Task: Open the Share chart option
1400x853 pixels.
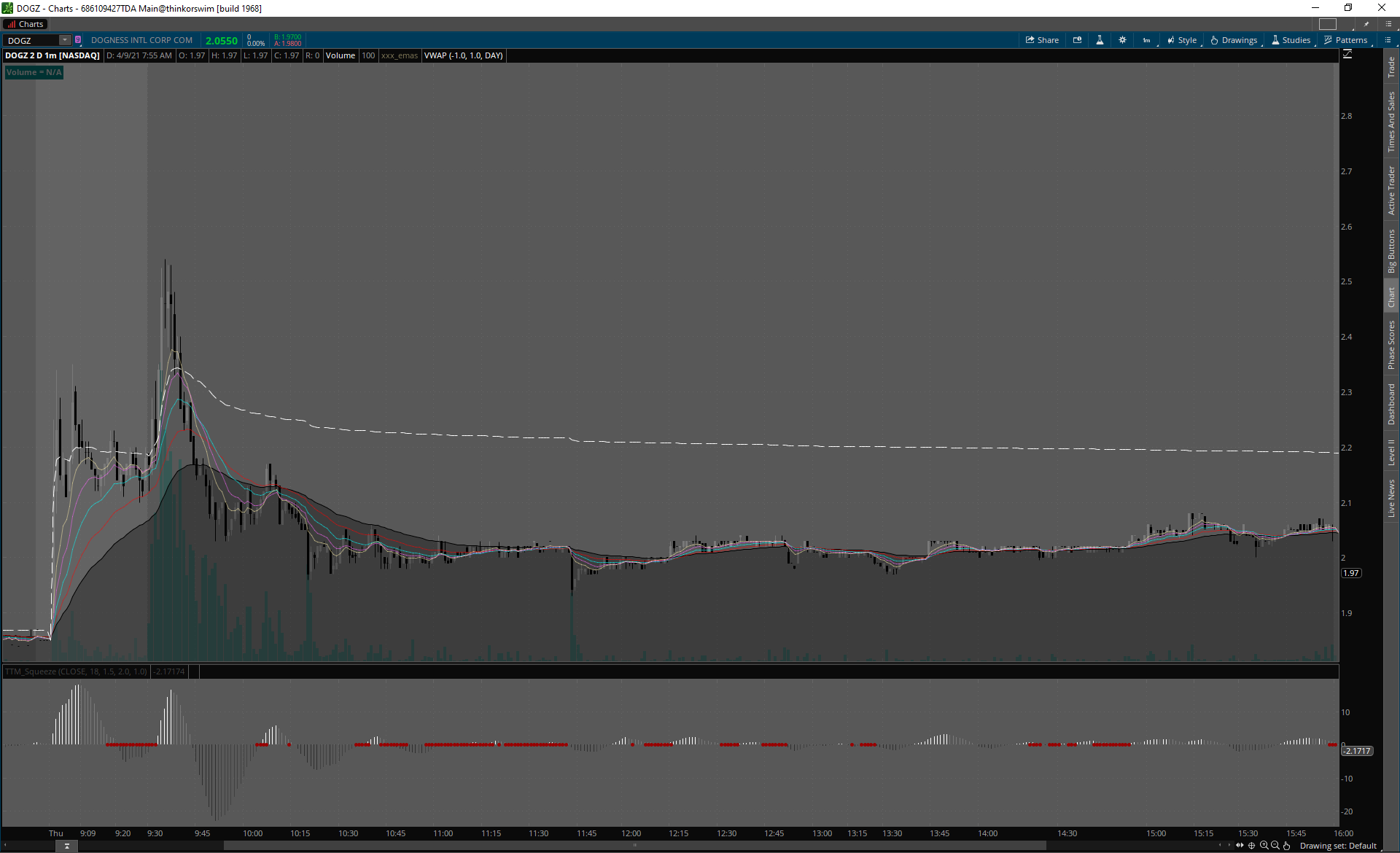Action: (1042, 40)
